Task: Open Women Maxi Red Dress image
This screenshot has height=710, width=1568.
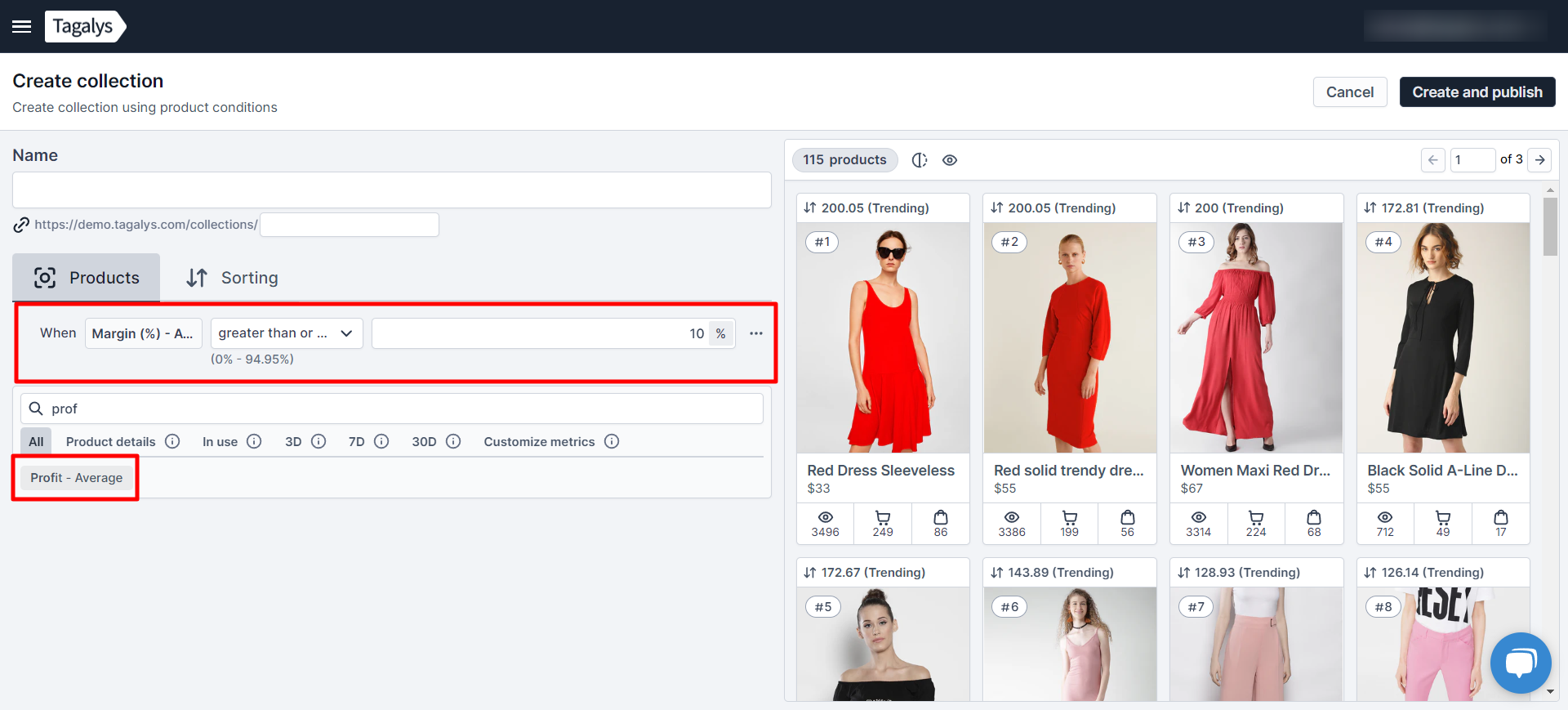Action: click(x=1256, y=338)
